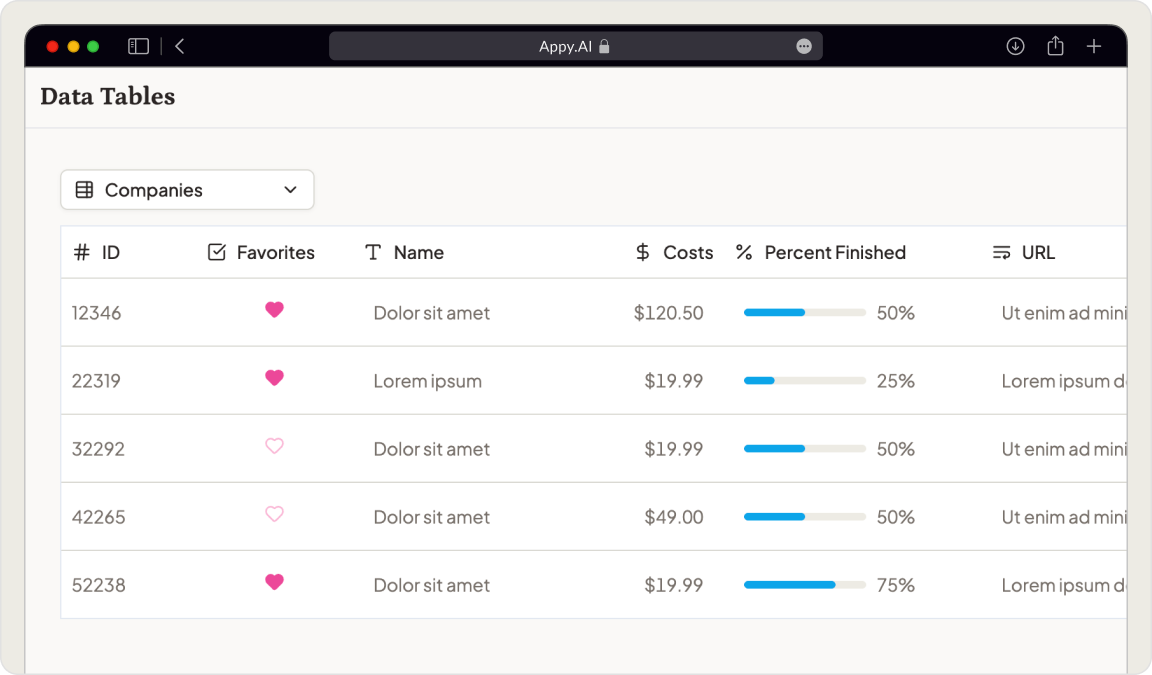The height and width of the screenshot is (675, 1152).
Task: Select the Name column header
Action: coord(418,253)
